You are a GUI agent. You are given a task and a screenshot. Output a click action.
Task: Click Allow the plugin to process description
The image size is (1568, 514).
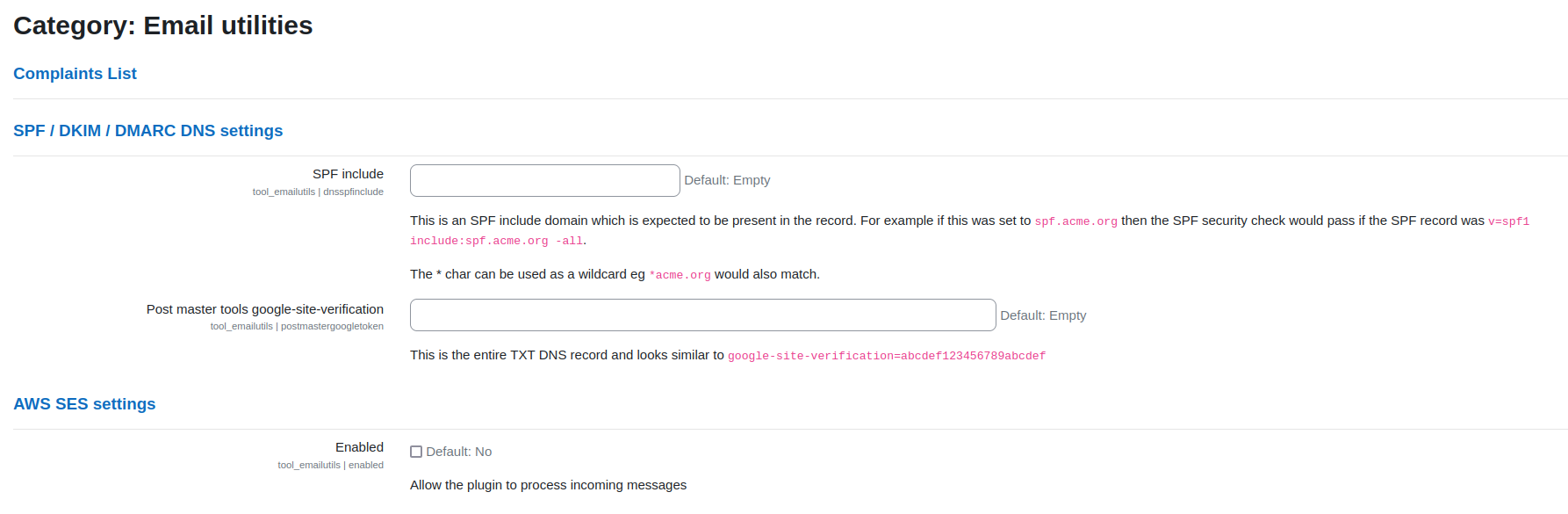(548, 485)
